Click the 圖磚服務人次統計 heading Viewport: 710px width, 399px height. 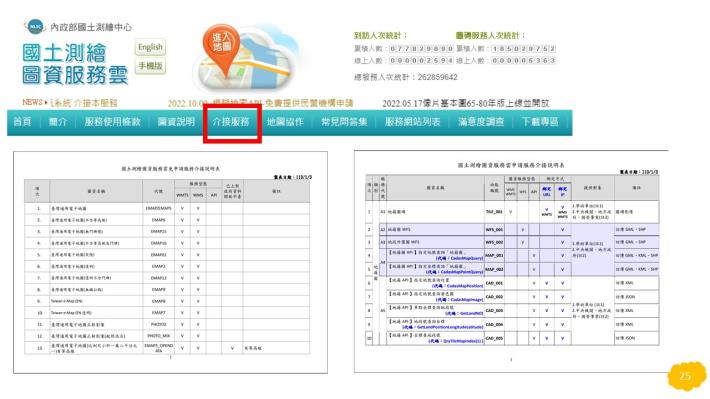pyautogui.click(x=490, y=35)
